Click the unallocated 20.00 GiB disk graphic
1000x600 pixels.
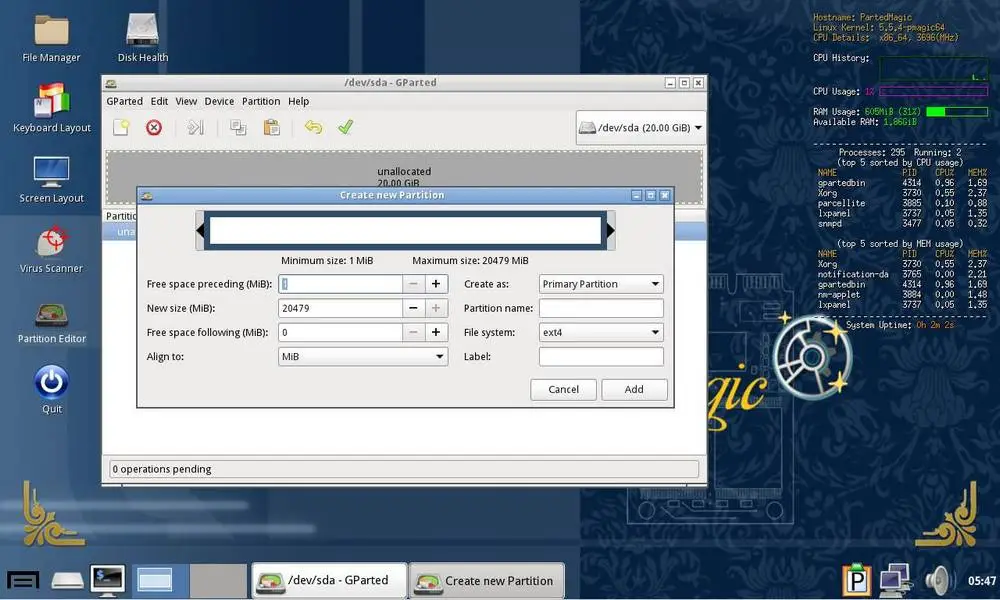point(404,169)
